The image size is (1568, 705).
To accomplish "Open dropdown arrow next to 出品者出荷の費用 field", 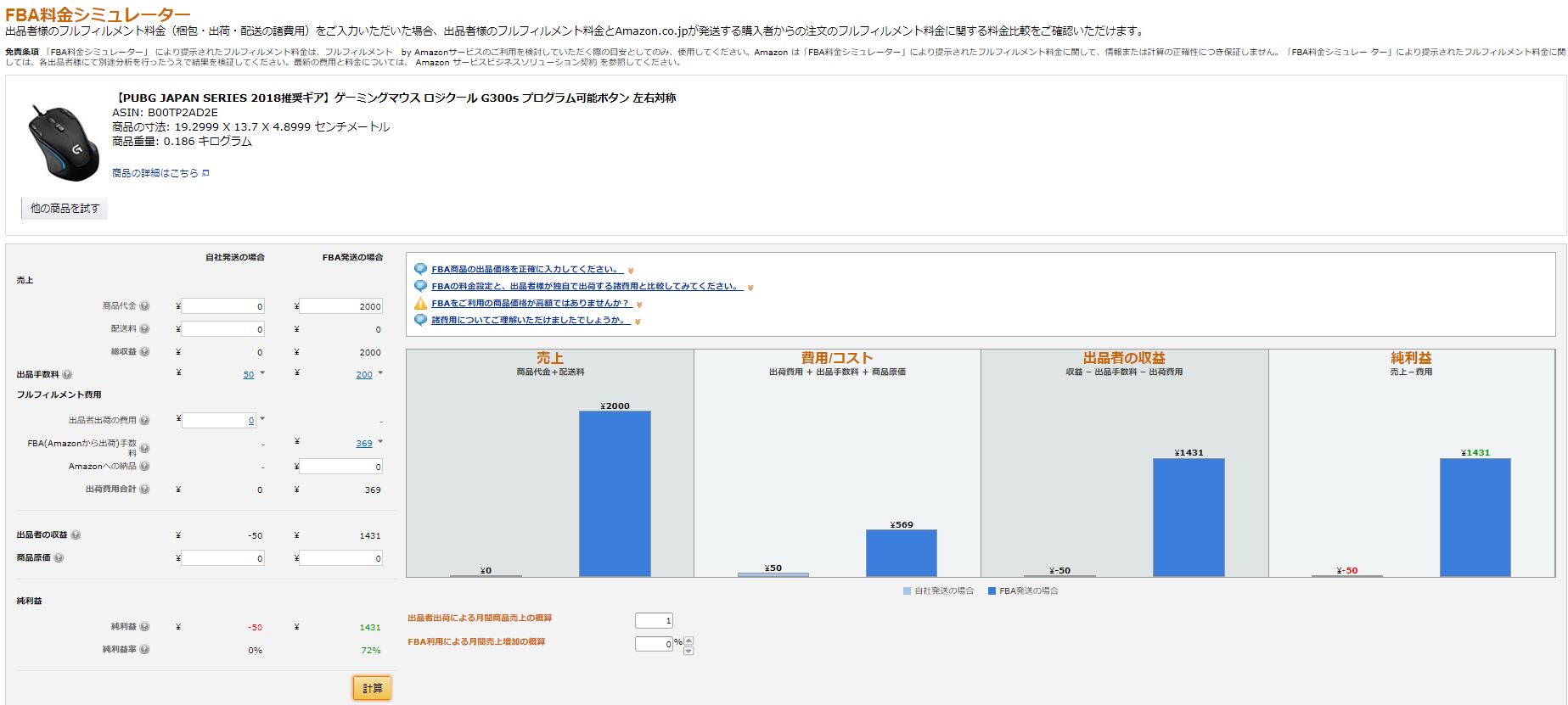I will [262, 418].
